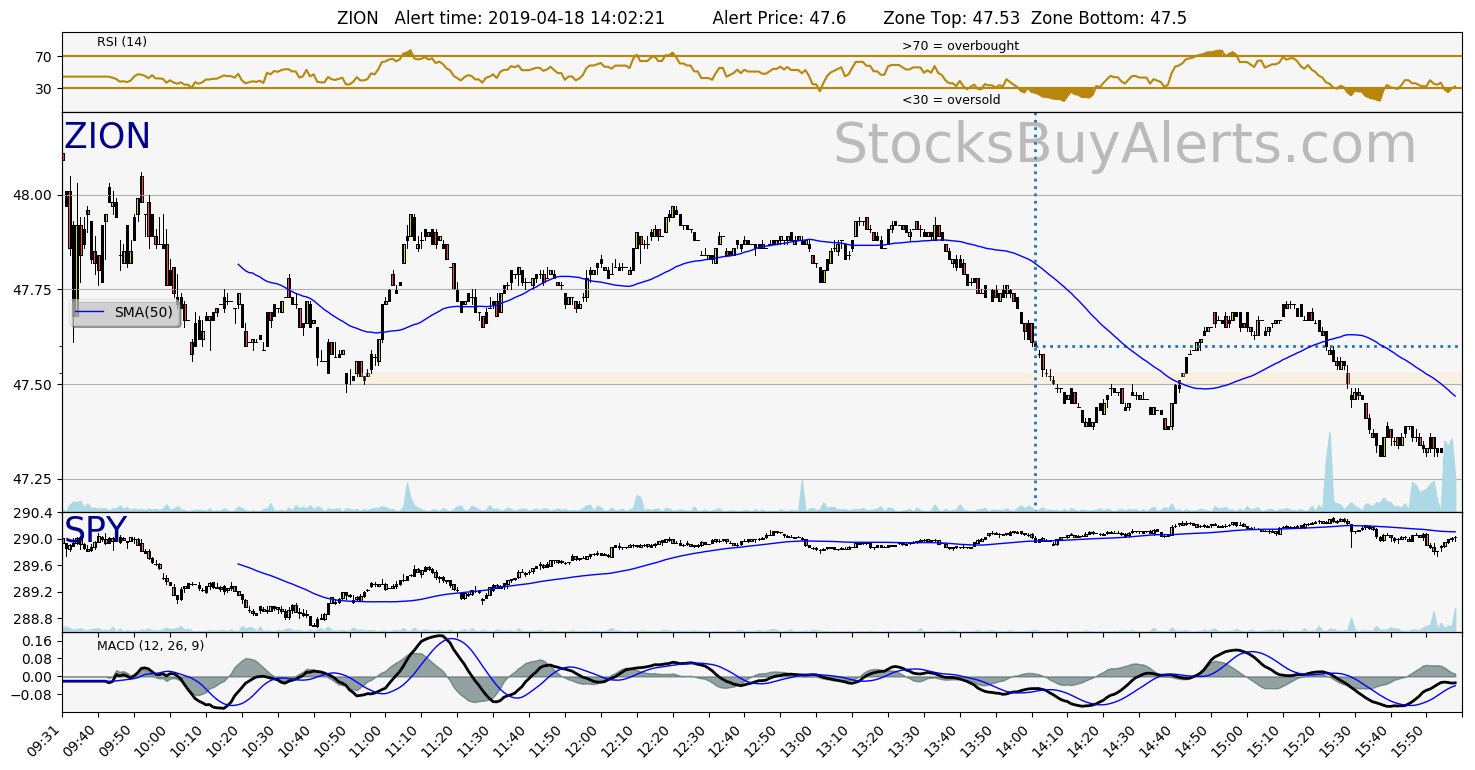Click the large ZION chart label
Viewport: 1475px width, 770px height.
point(107,137)
